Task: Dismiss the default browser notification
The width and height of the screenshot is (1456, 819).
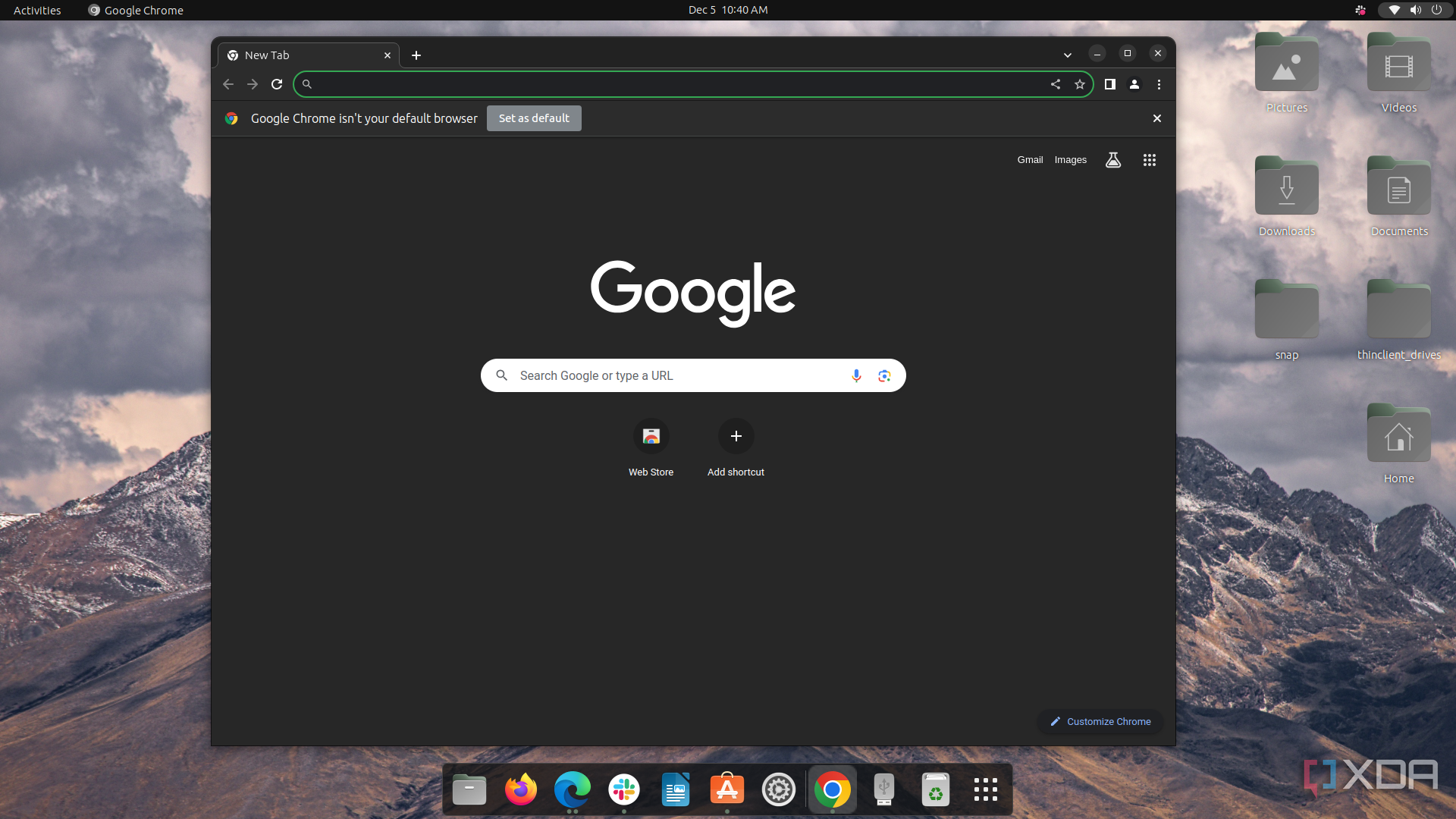Action: [x=1157, y=118]
